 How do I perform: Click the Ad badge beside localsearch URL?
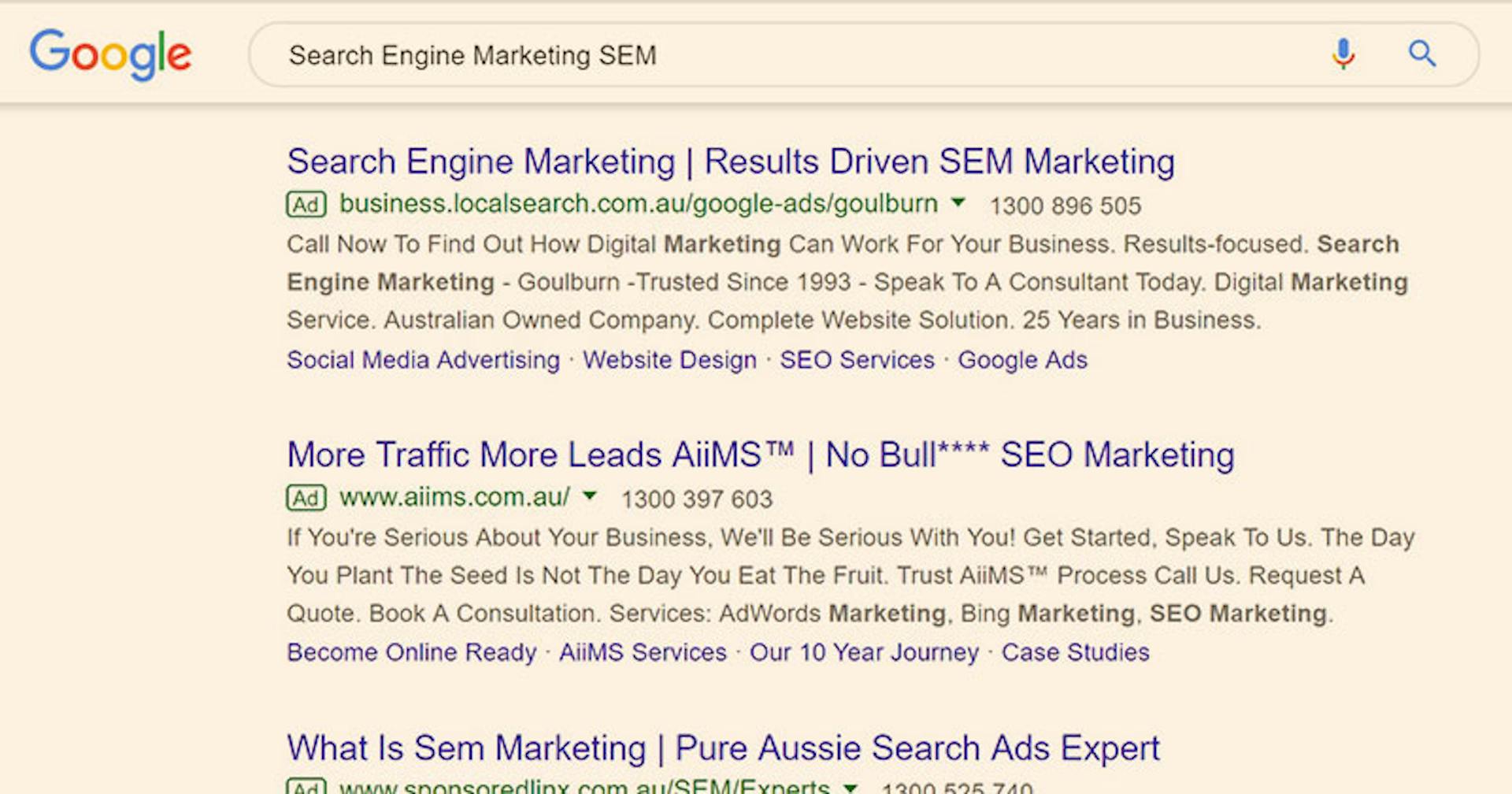pyautogui.click(x=306, y=205)
